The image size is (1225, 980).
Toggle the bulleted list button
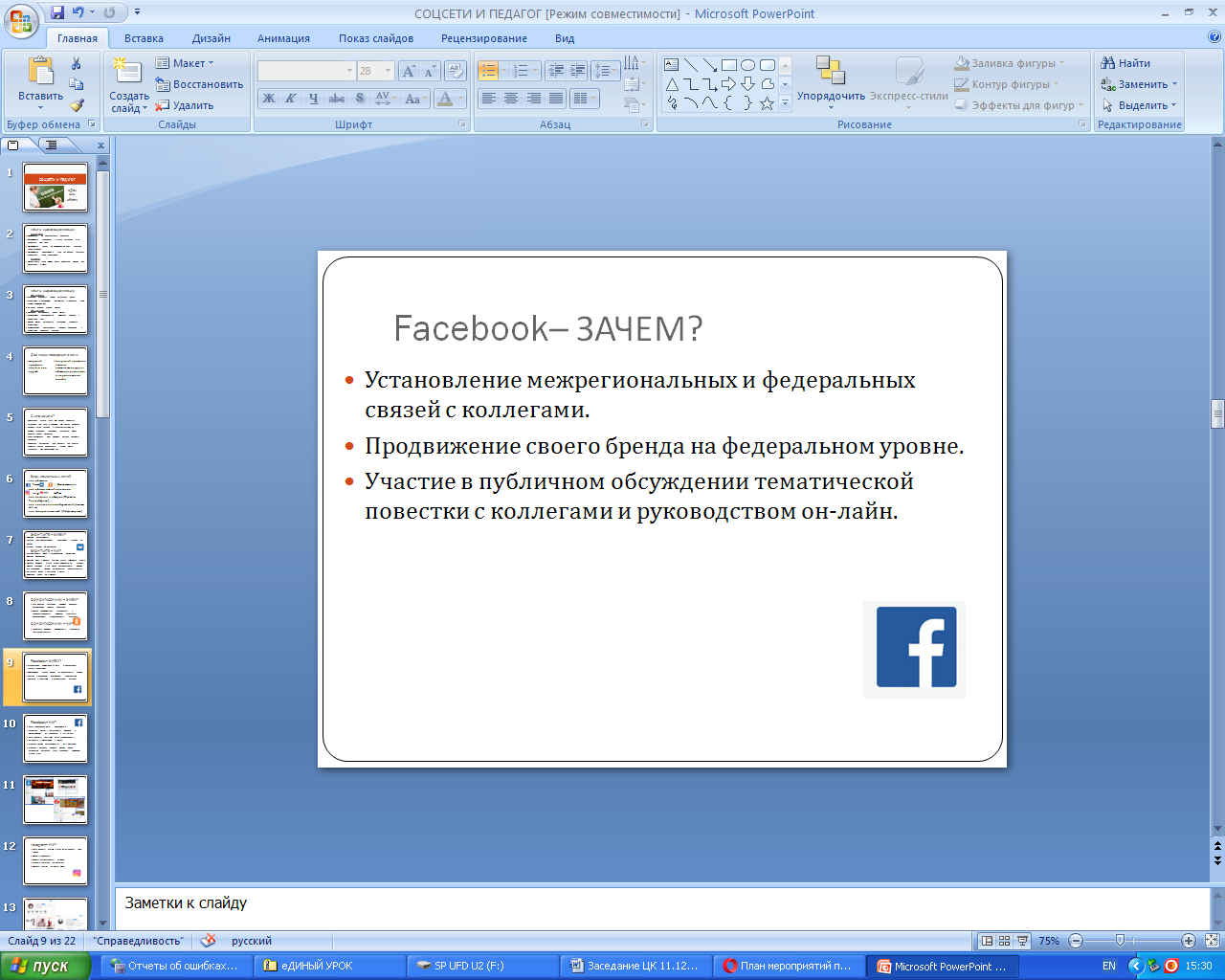tap(489, 71)
